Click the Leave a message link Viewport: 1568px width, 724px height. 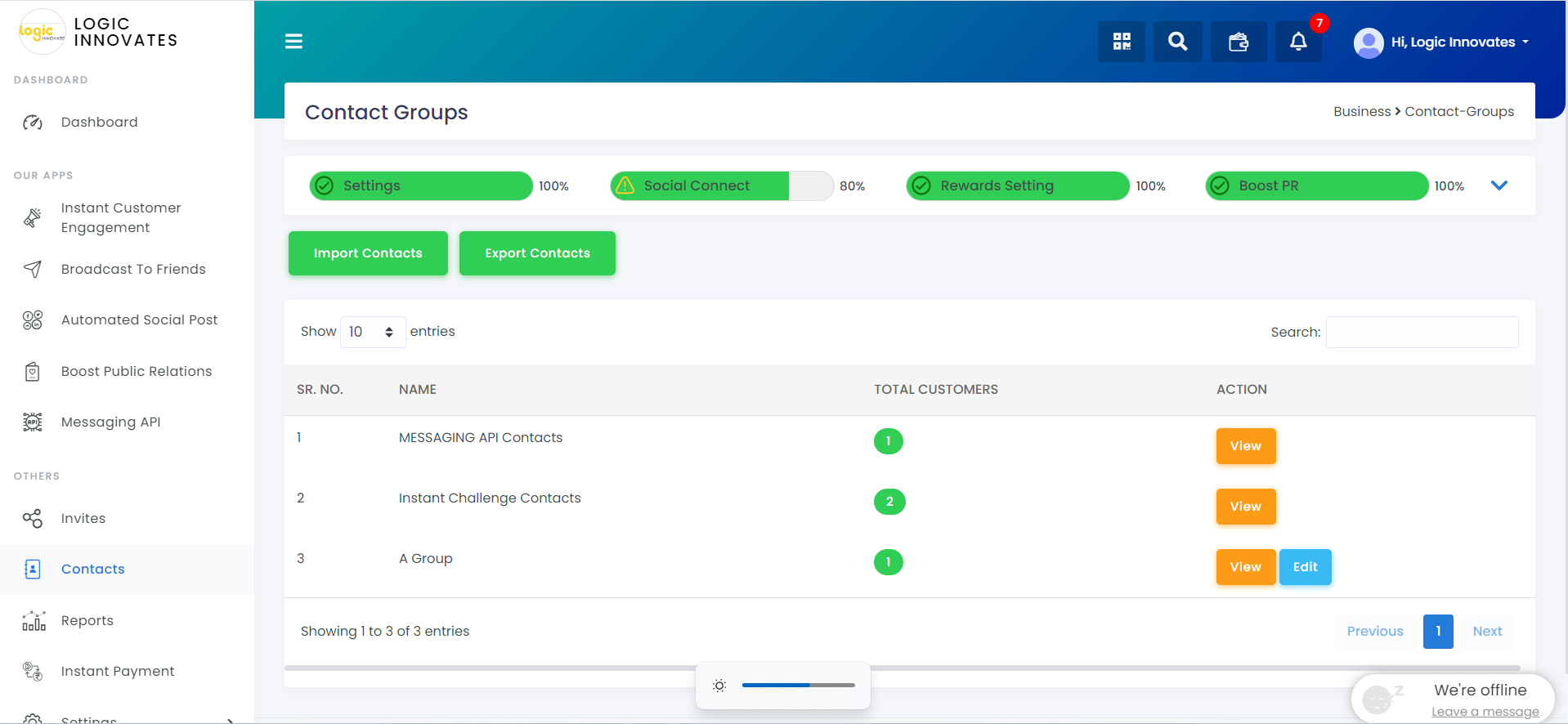1485,712
